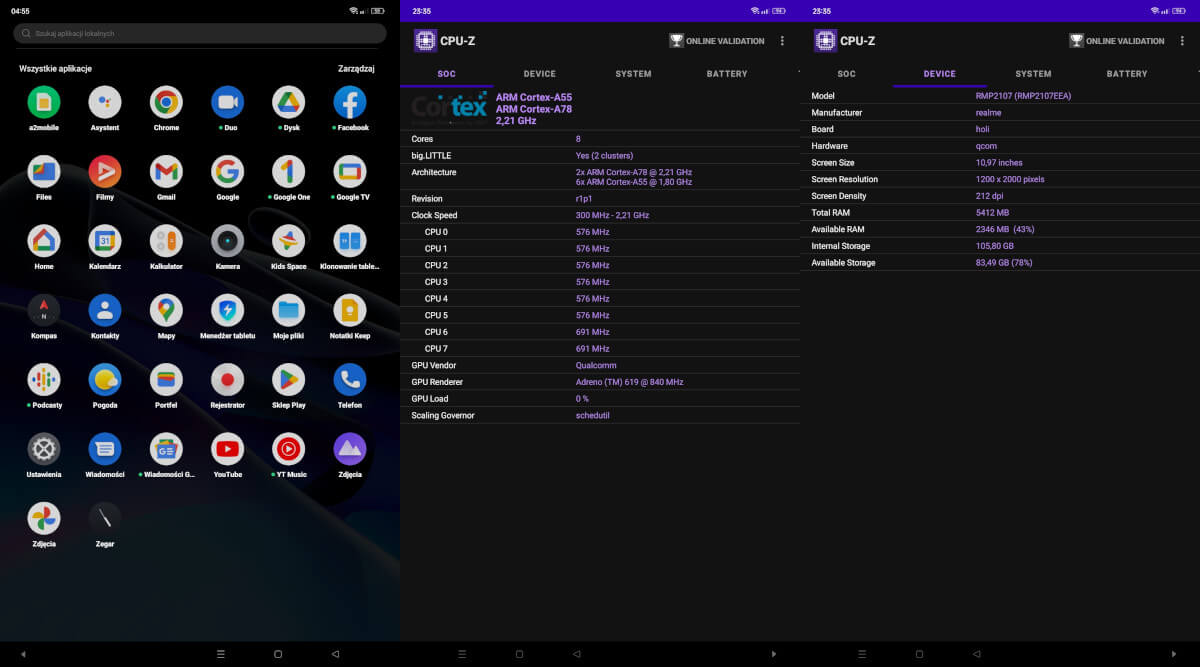This screenshot has width=1200, height=667.
Task: Open the Mapy app
Action: (x=165, y=309)
